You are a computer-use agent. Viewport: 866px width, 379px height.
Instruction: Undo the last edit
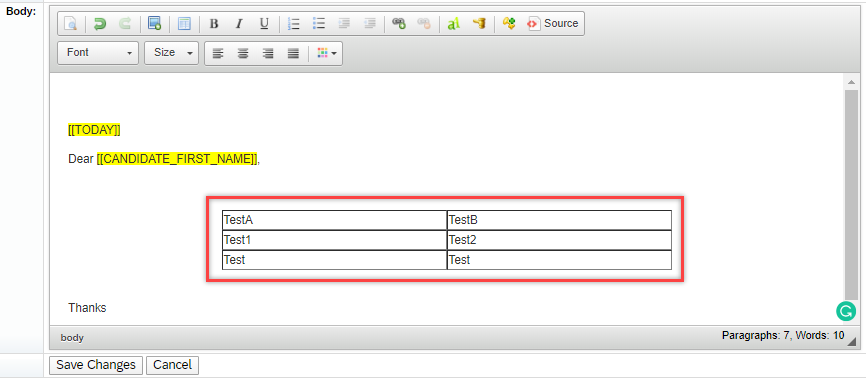click(100, 23)
